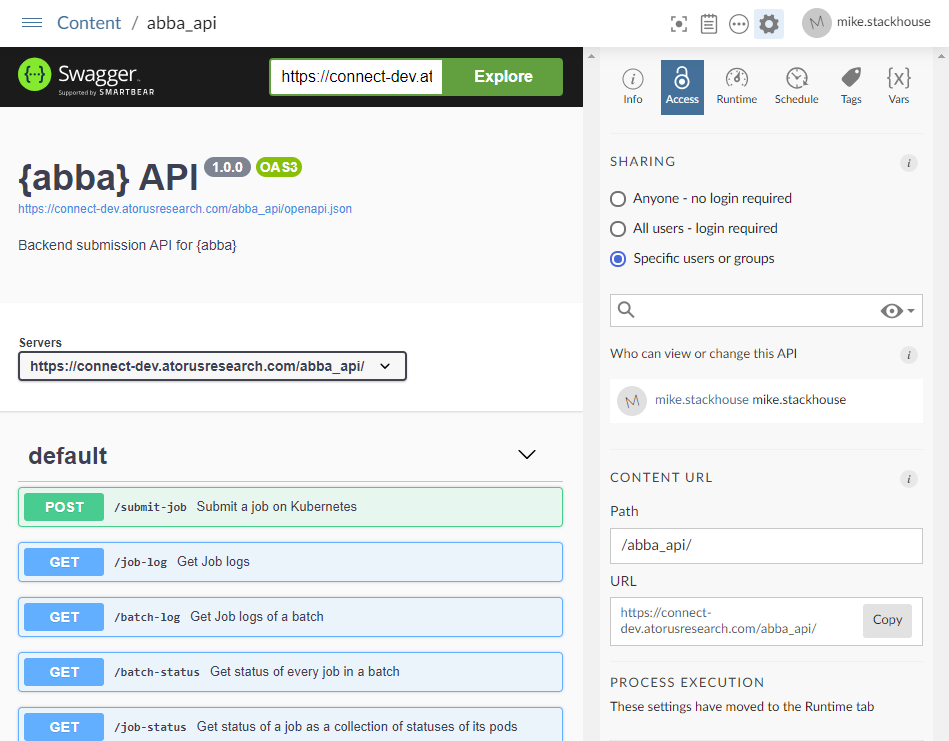
Task: Switch to the Runtime tab
Action: (x=736, y=87)
